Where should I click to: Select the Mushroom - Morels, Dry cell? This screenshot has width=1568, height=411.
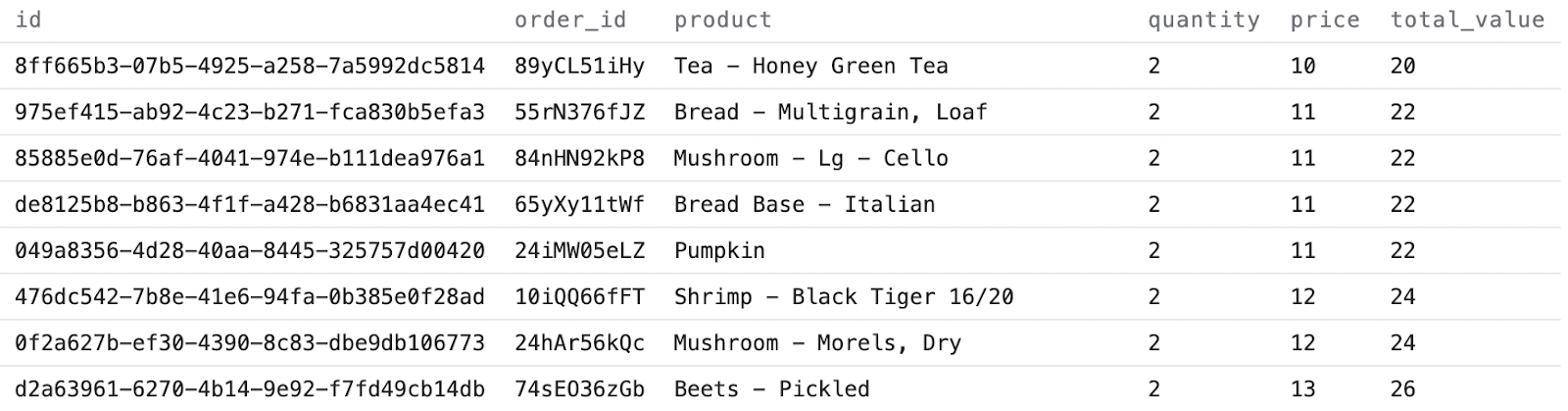pos(816,342)
